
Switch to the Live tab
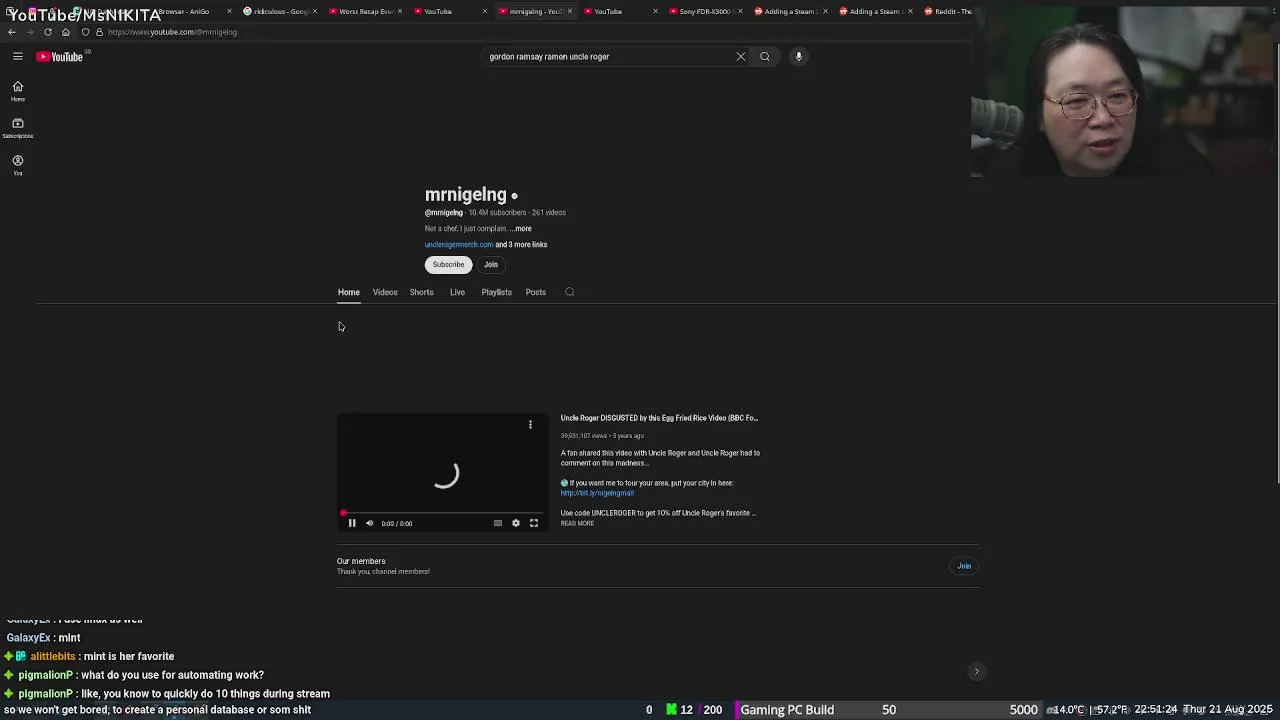(x=457, y=292)
